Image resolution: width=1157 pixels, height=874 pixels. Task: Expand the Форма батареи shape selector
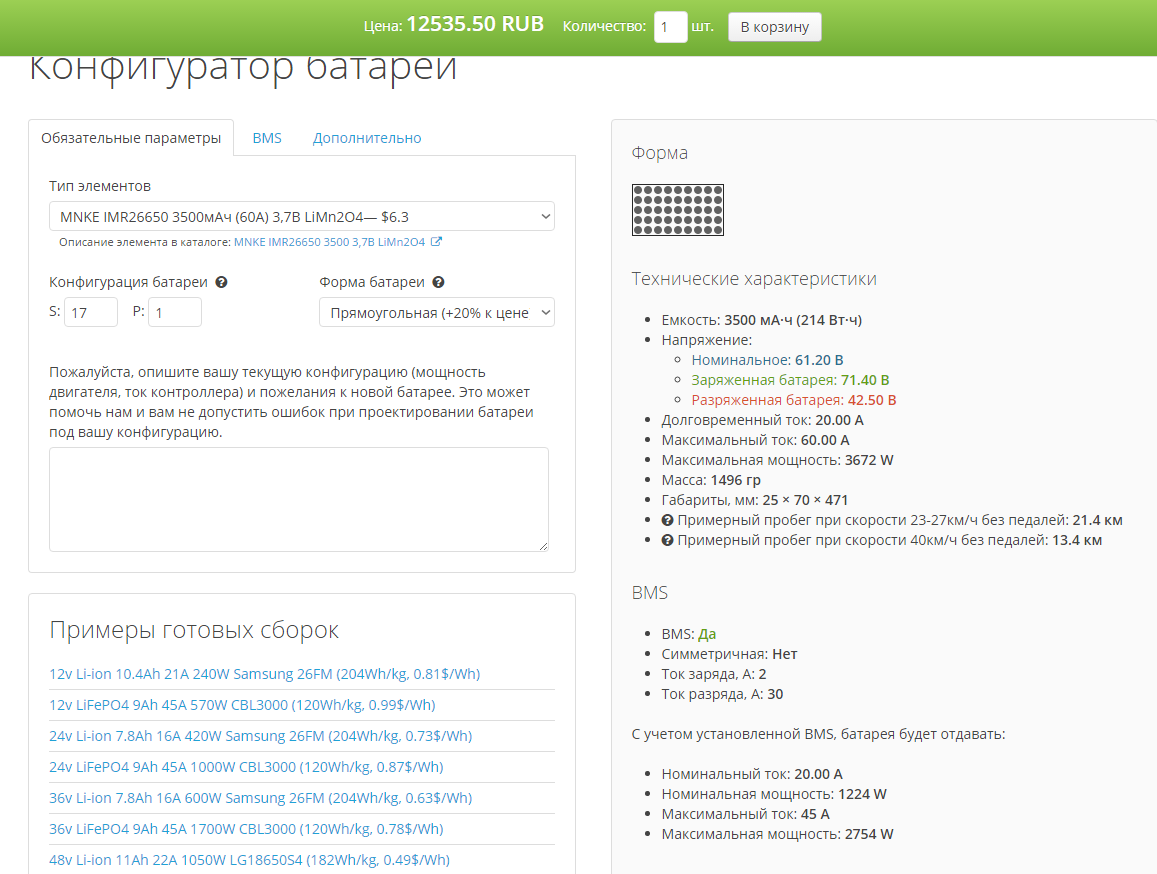[x=436, y=312]
